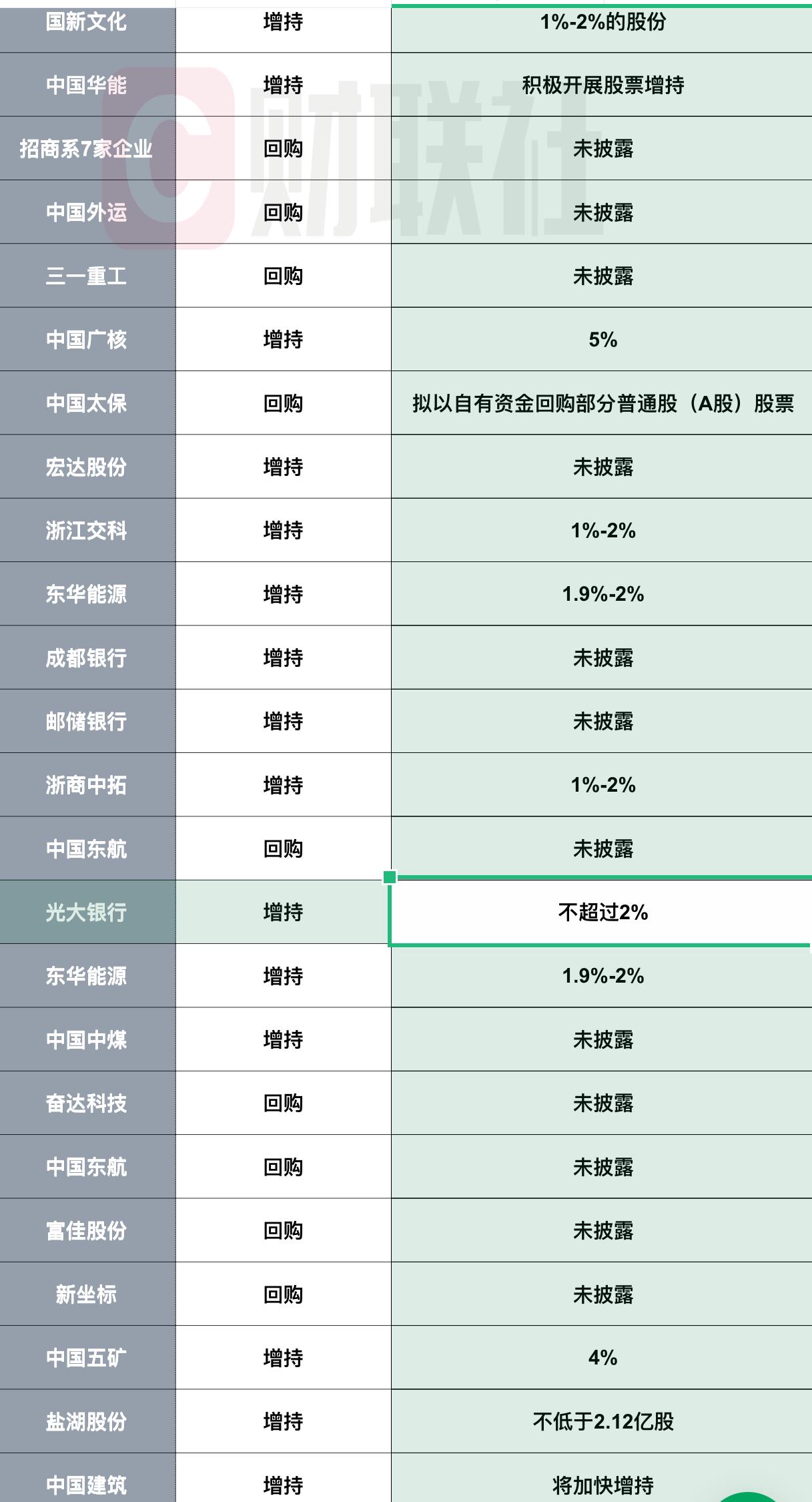
Task: Click the 成都银行 cell
Action: coord(87,658)
